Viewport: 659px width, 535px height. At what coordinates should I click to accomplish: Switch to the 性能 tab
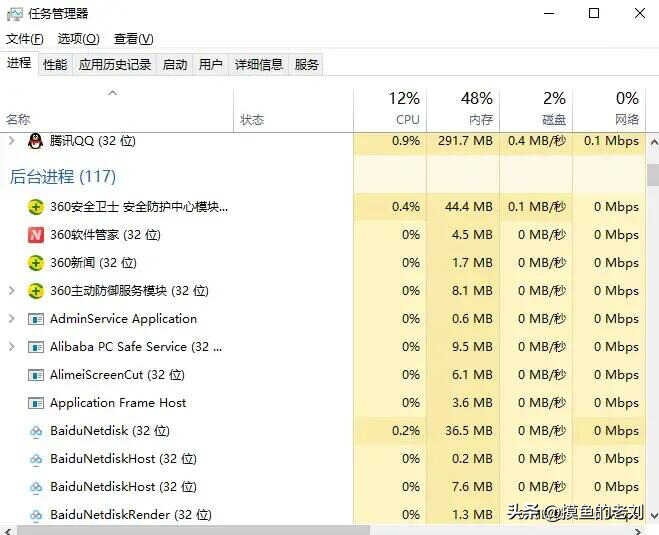coord(55,65)
